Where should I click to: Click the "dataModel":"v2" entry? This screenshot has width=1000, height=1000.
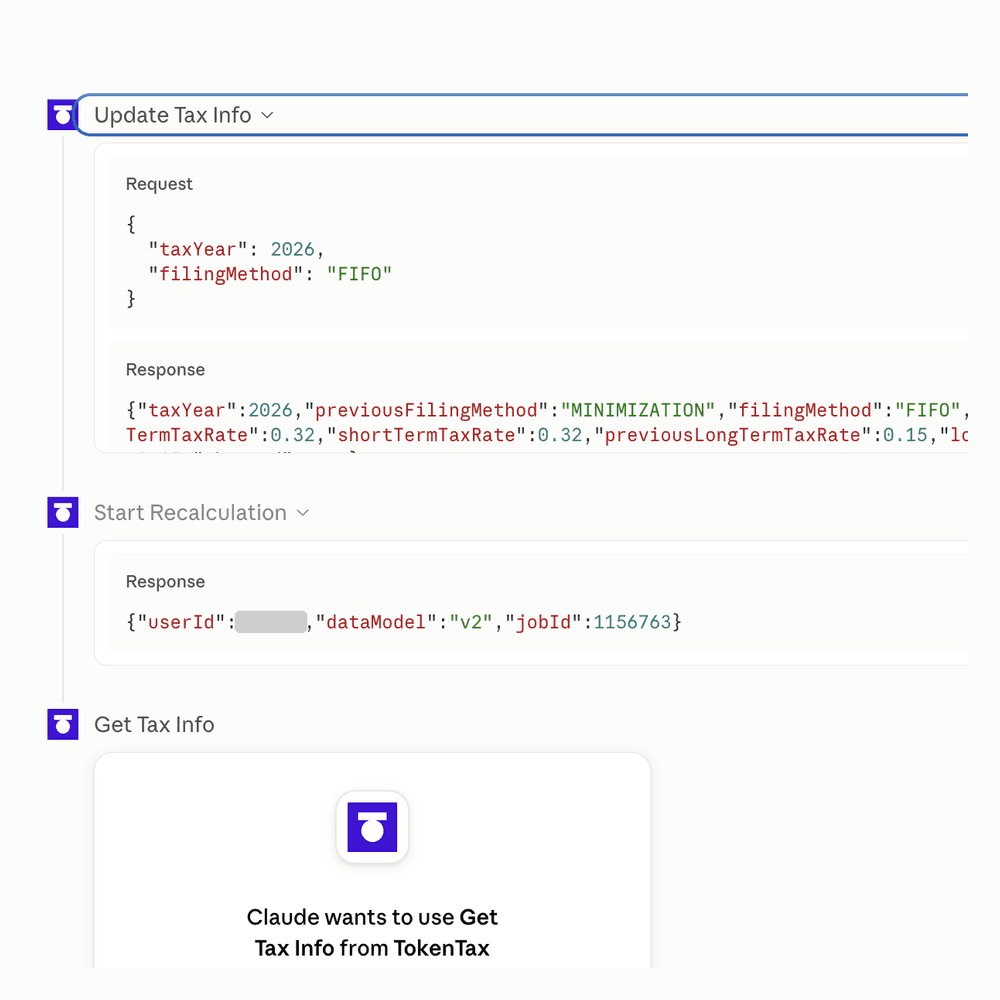point(404,622)
